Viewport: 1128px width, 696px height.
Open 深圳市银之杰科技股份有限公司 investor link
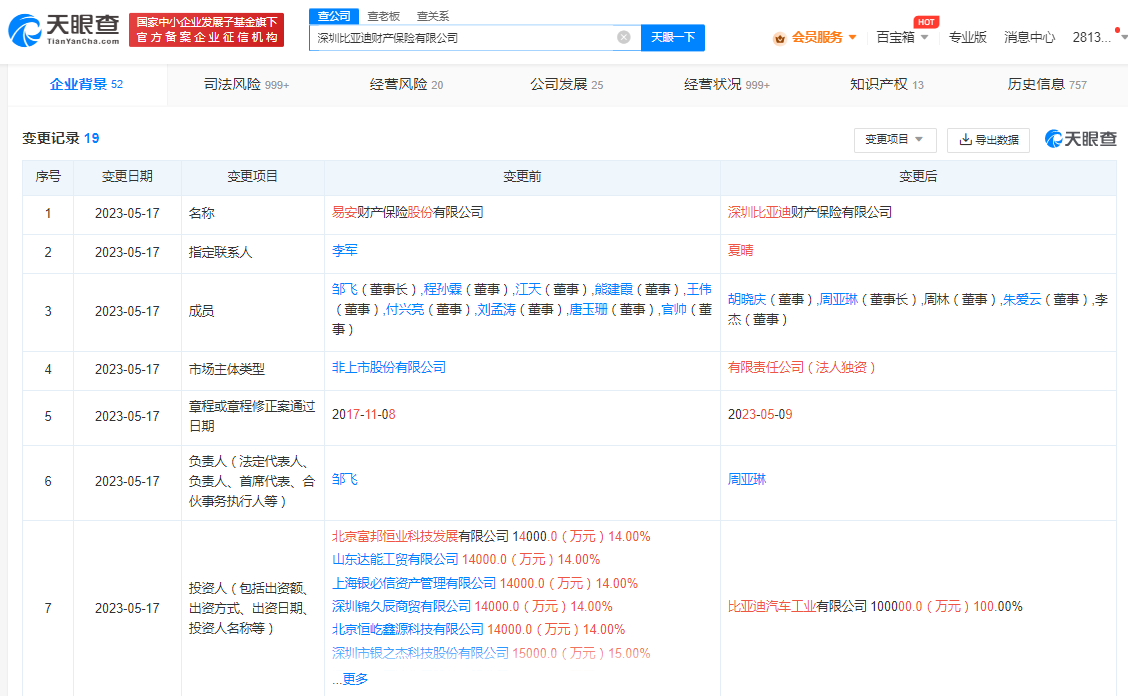(x=420, y=653)
